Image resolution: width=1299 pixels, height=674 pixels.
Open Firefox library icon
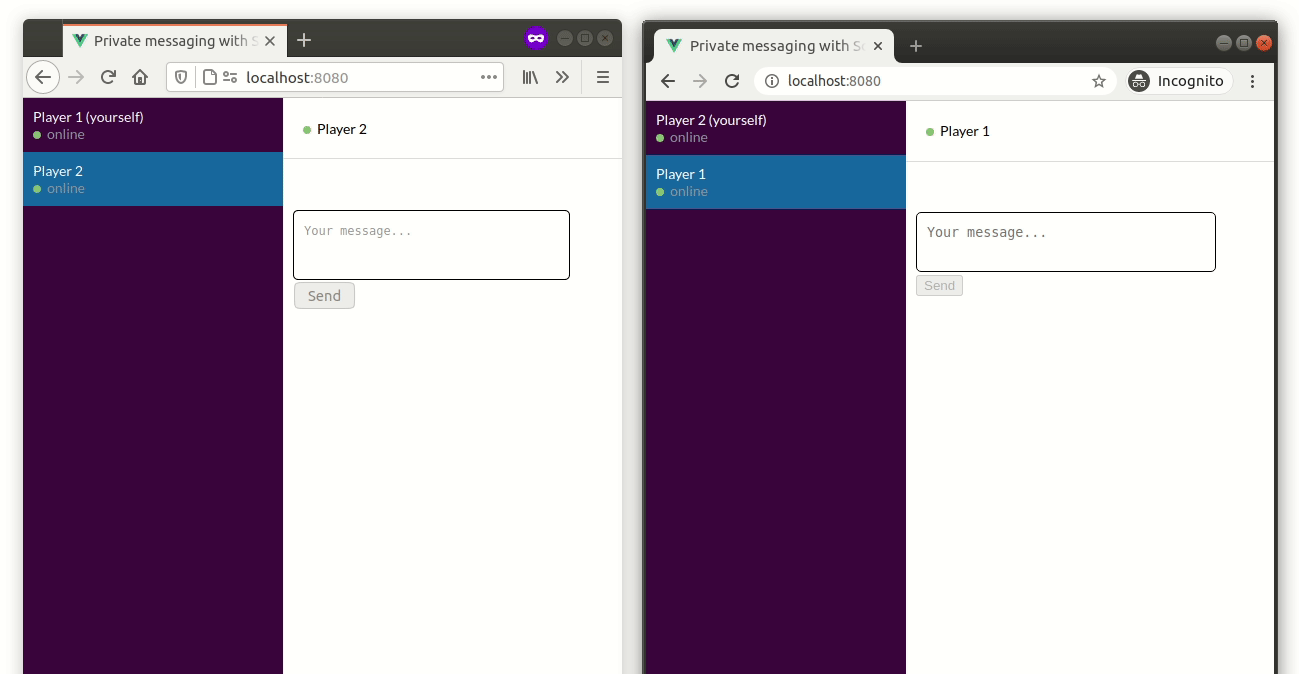point(530,77)
